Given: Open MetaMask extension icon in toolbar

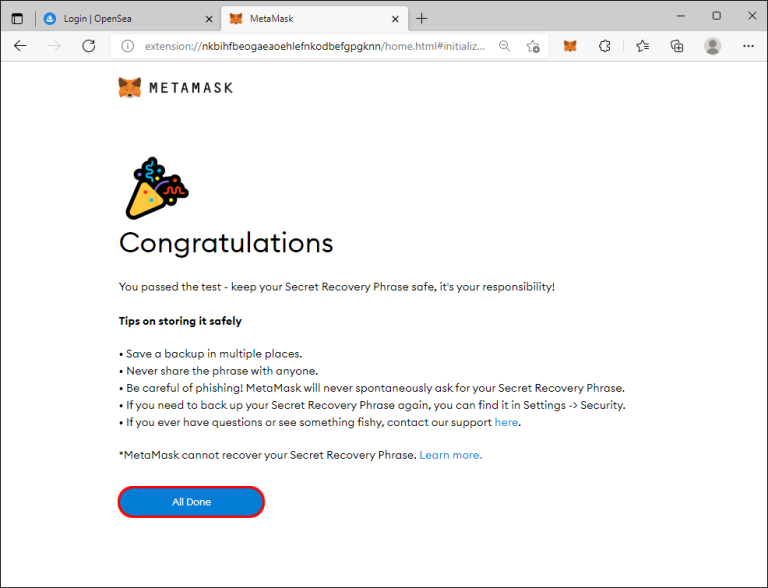Looking at the screenshot, I should pos(570,46).
